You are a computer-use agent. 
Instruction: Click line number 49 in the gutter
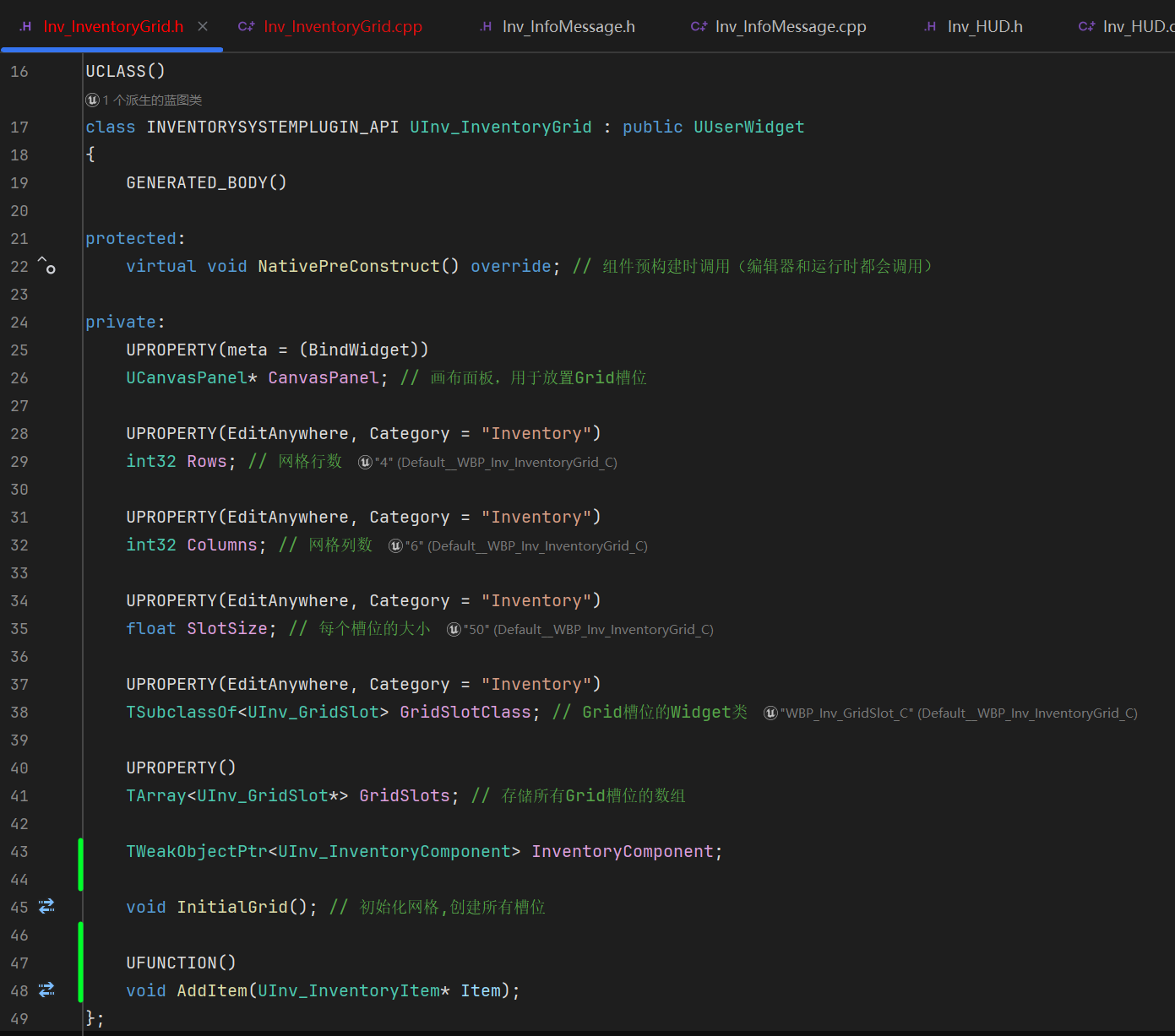point(19,1019)
